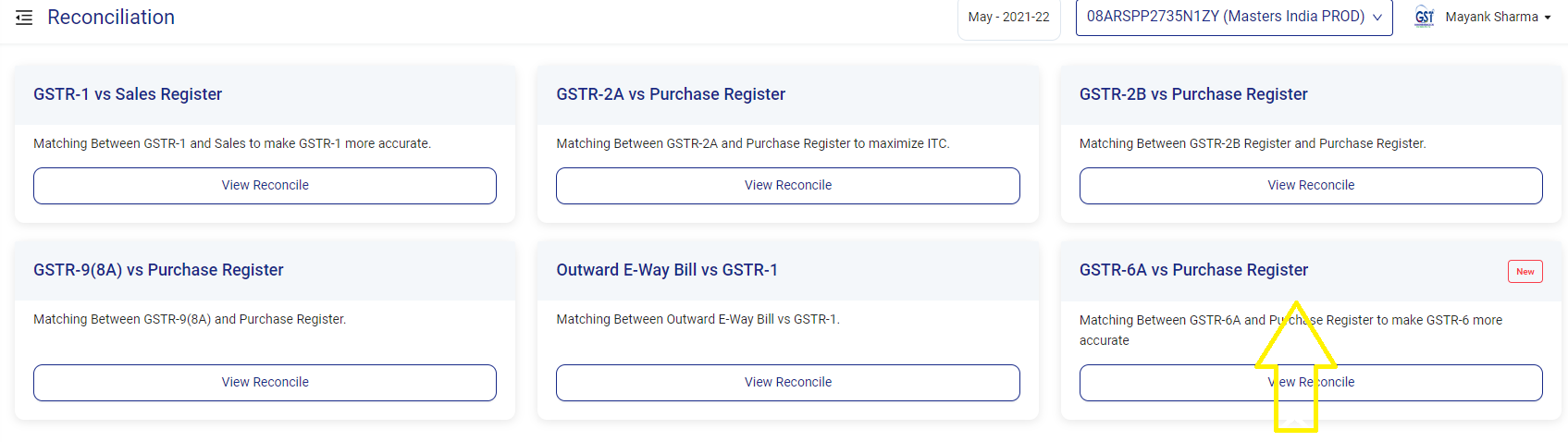Viewport: 1568px width, 442px height.
Task: Toggle the sidebar menu icon
Action: tap(24, 18)
